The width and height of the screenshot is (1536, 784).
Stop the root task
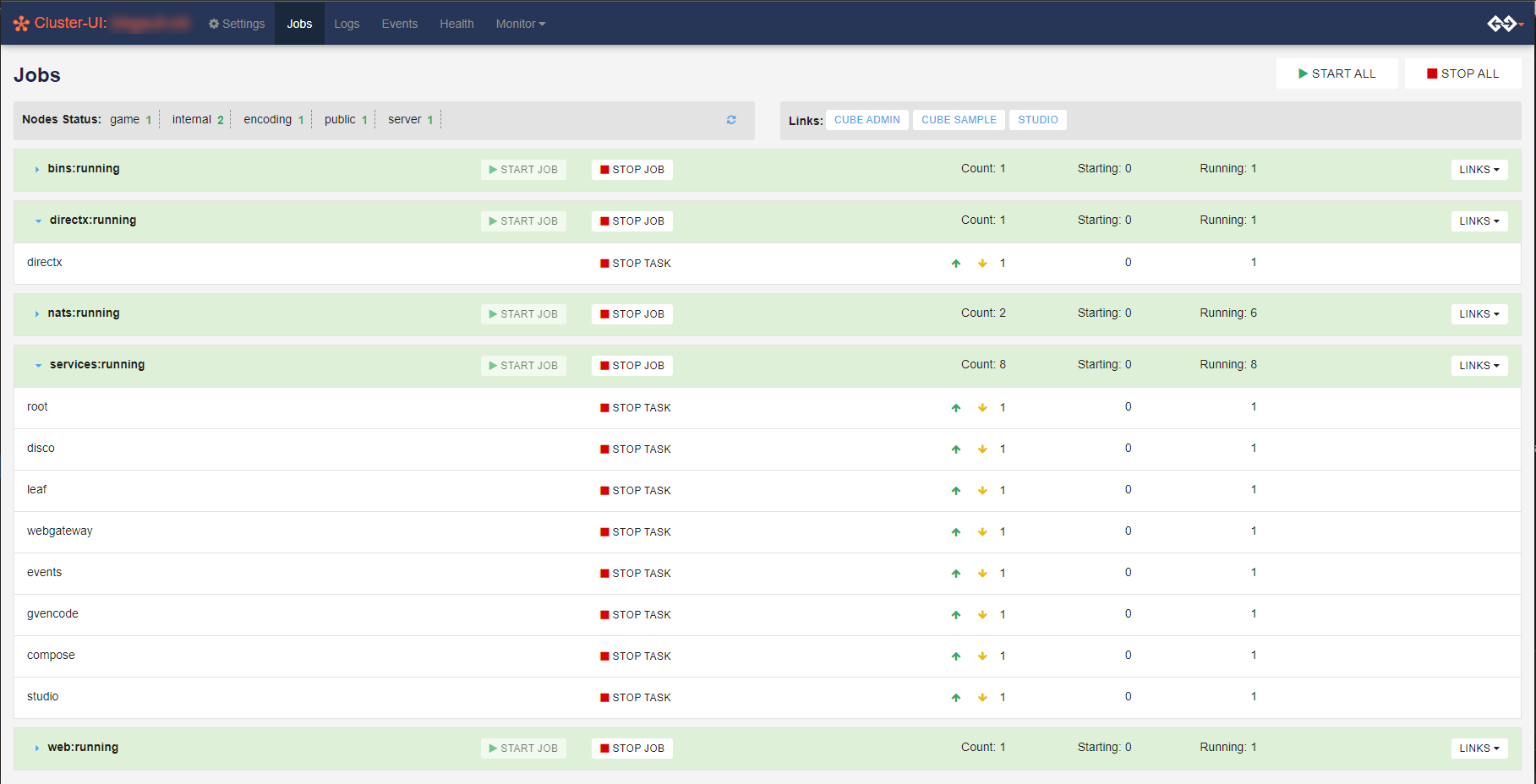point(636,408)
